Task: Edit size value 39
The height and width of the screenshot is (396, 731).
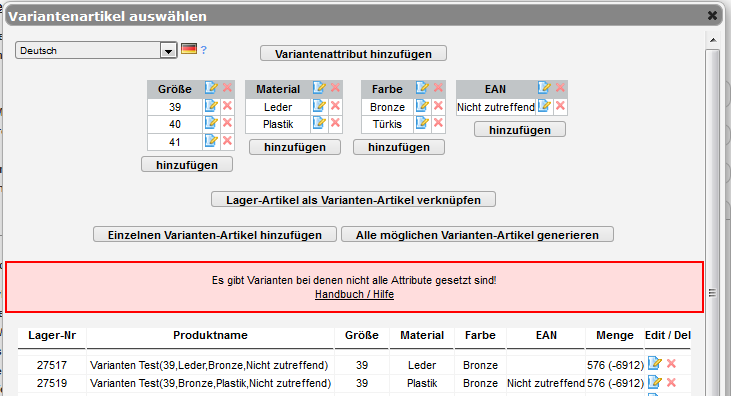Action: [211, 106]
